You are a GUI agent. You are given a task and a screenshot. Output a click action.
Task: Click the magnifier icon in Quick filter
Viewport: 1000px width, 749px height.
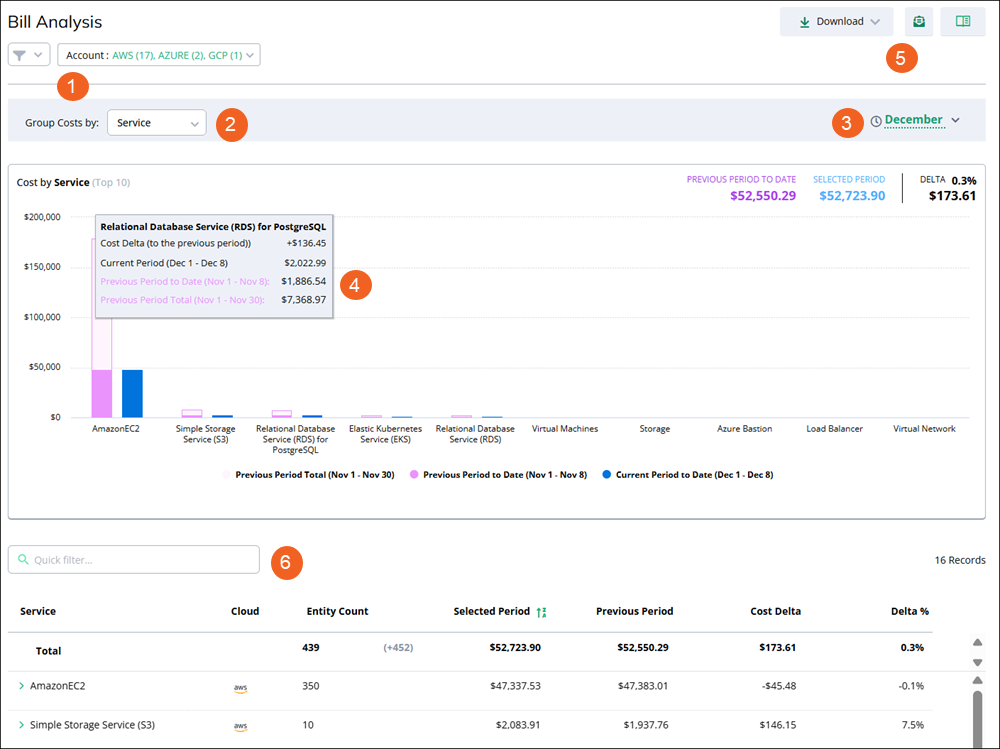23,560
